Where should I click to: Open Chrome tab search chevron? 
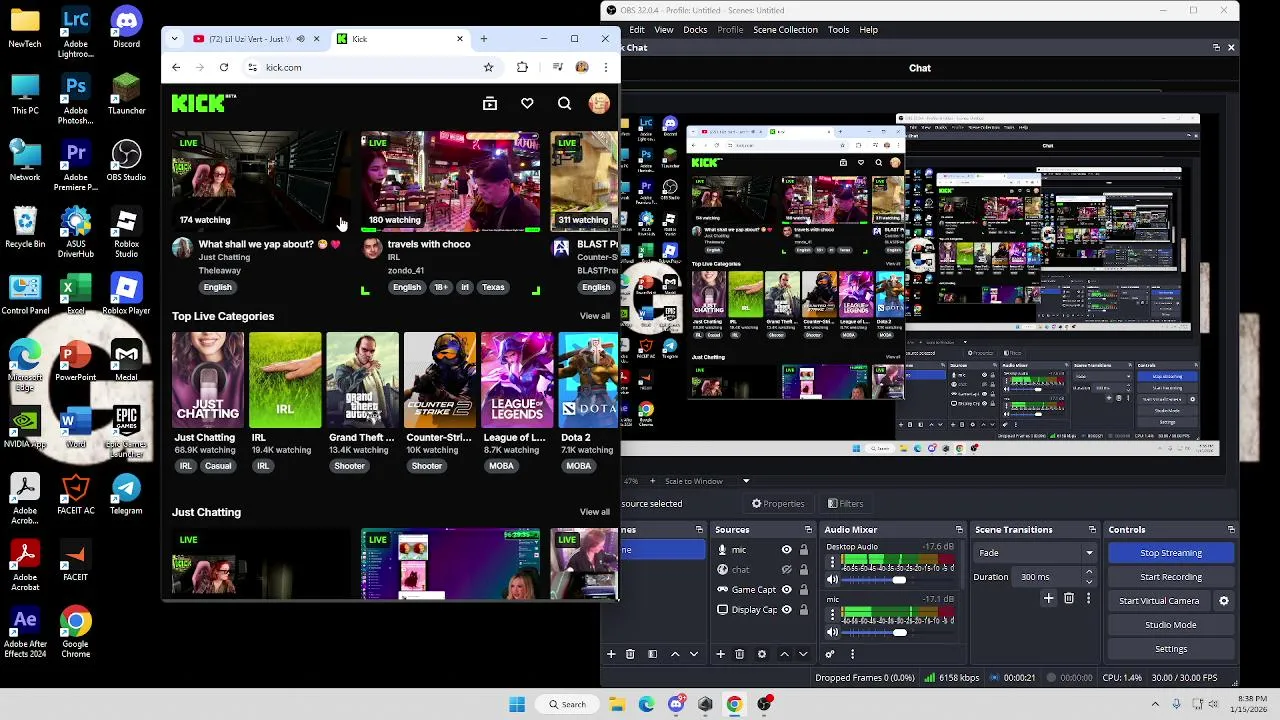click(174, 39)
